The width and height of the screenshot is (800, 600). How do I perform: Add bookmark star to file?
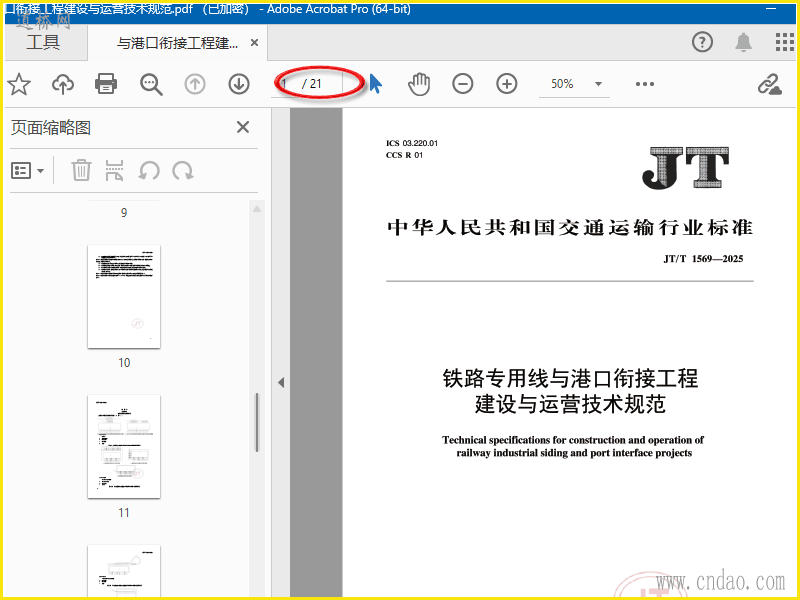click(x=19, y=84)
